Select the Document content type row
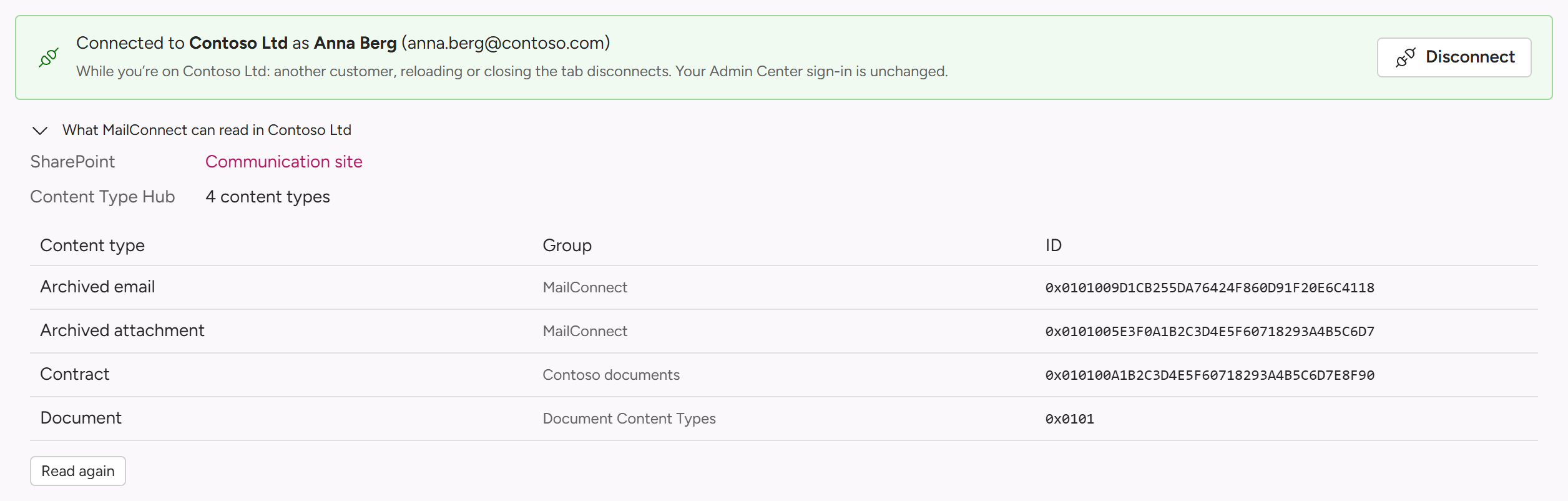This screenshot has height=501, width=1568. pyautogui.click(x=784, y=419)
